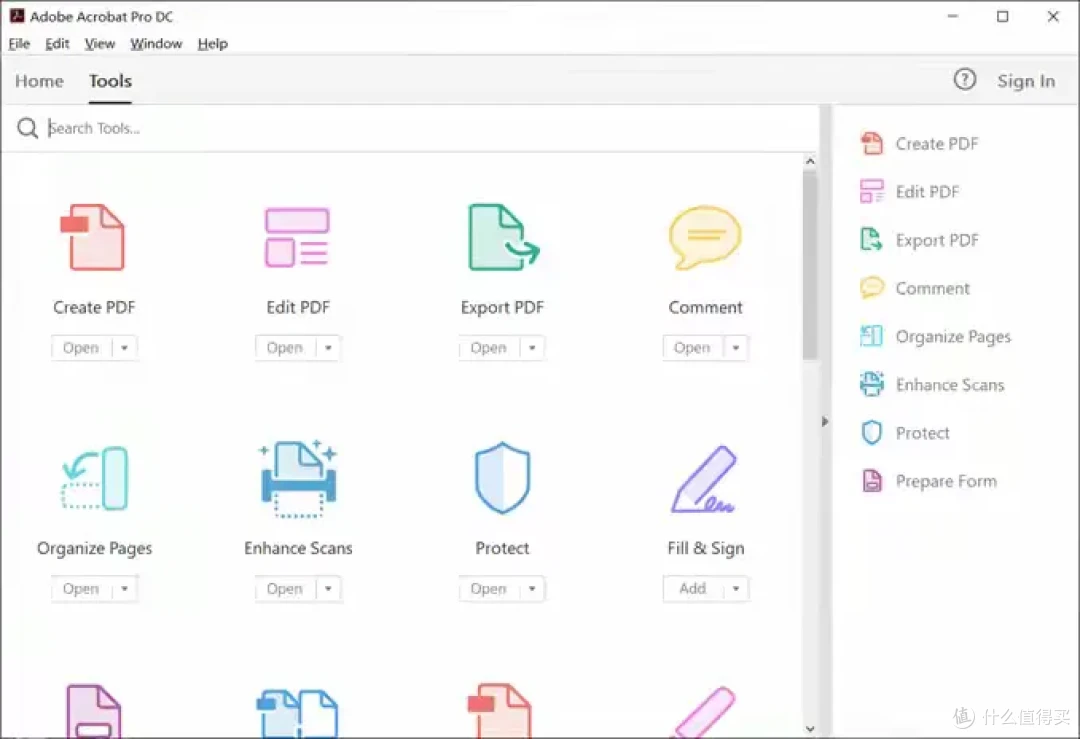Click the large Comment speech bubble icon
Viewport: 1080px width, 739px height.
click(x=705, y=237)
